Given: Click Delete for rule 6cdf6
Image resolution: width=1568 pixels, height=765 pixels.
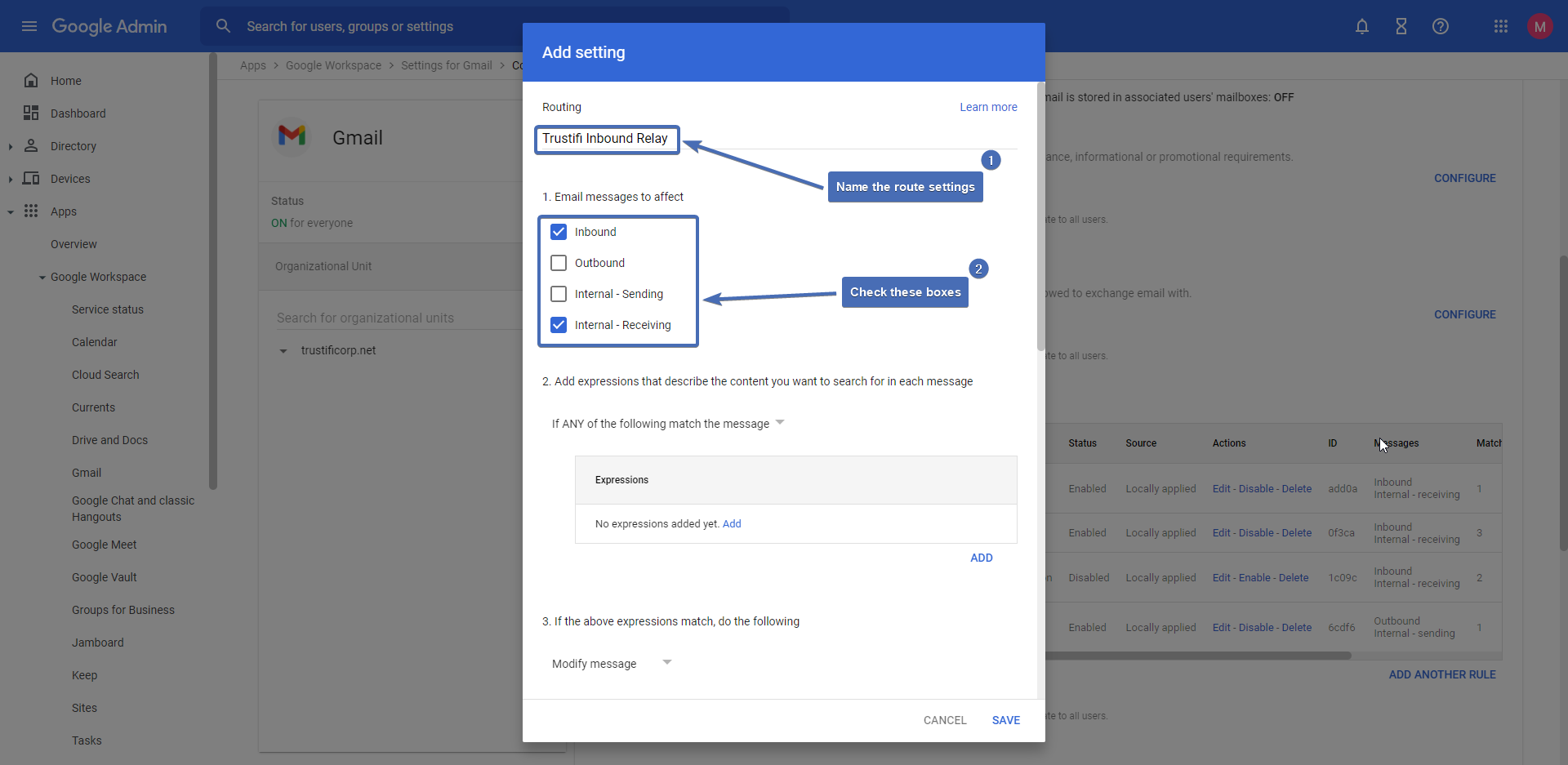Looking at the screenshot, I should (1297, 628).
